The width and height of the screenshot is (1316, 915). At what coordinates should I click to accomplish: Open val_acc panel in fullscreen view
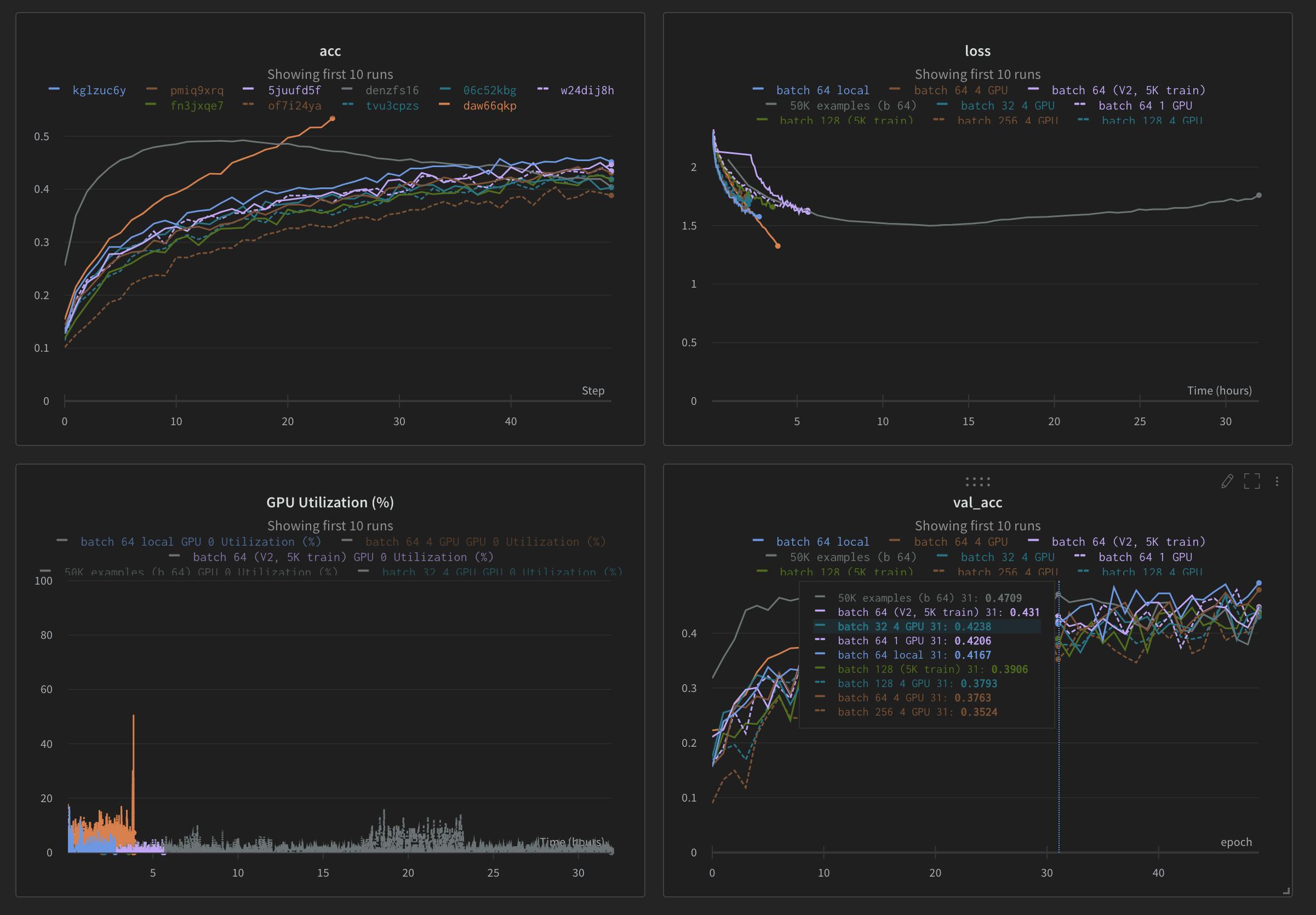(x=1252, y=481)
